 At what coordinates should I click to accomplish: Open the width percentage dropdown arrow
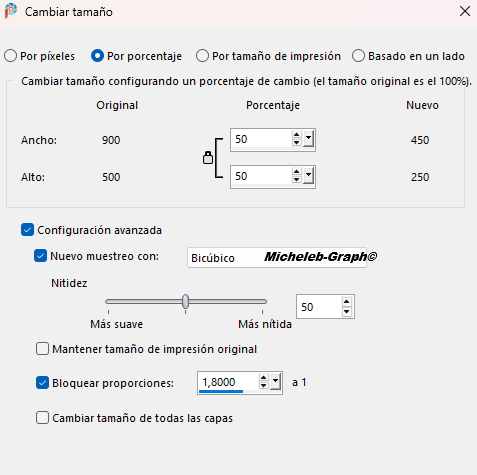pyautogui.click(x=308, y=139)
